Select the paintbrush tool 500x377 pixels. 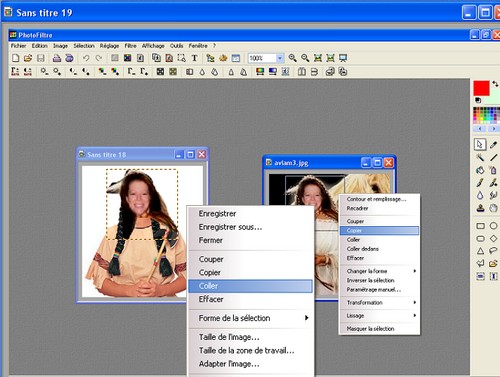[x=480, y=183]
